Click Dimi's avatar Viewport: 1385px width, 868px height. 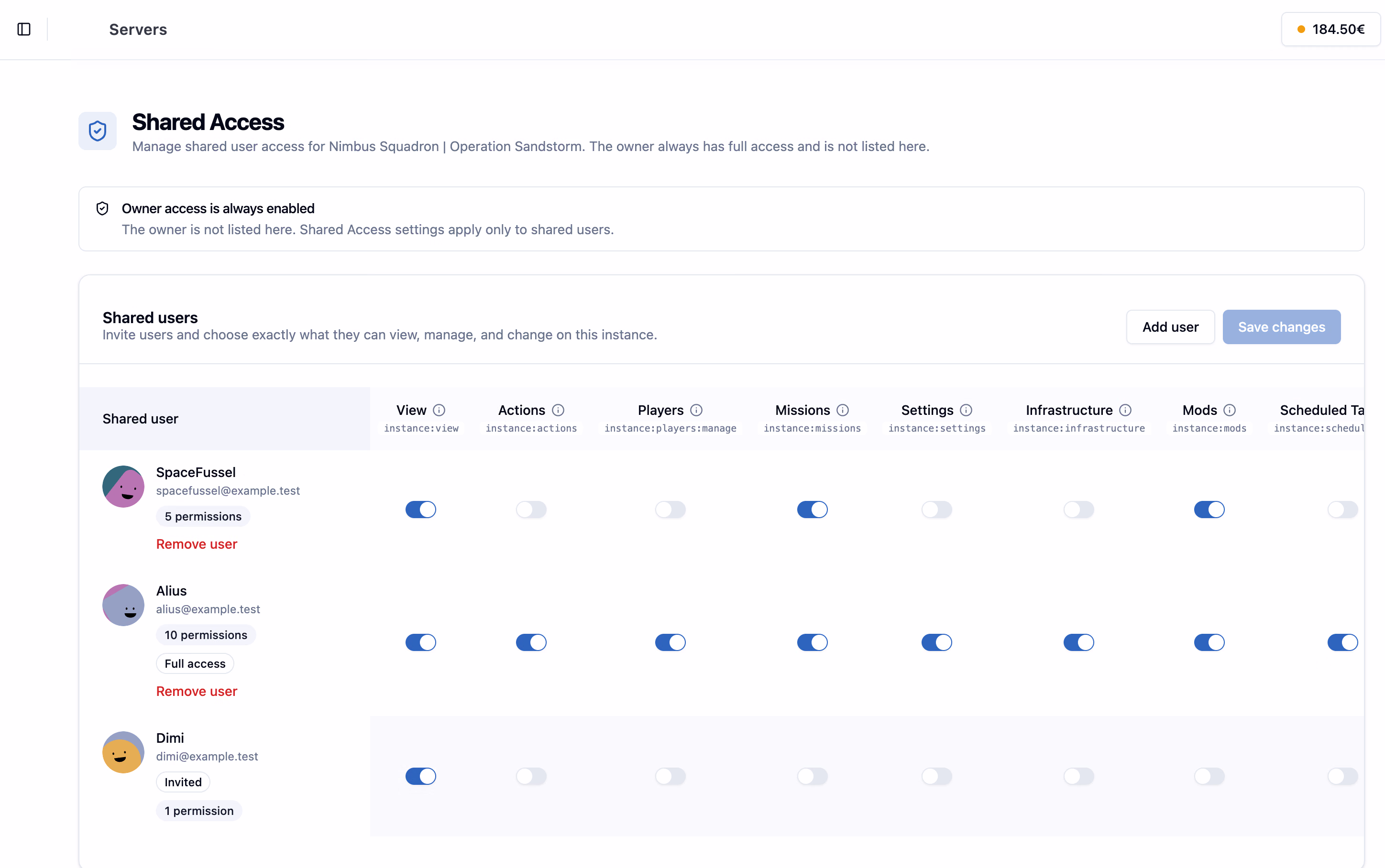tap(123, 752)
